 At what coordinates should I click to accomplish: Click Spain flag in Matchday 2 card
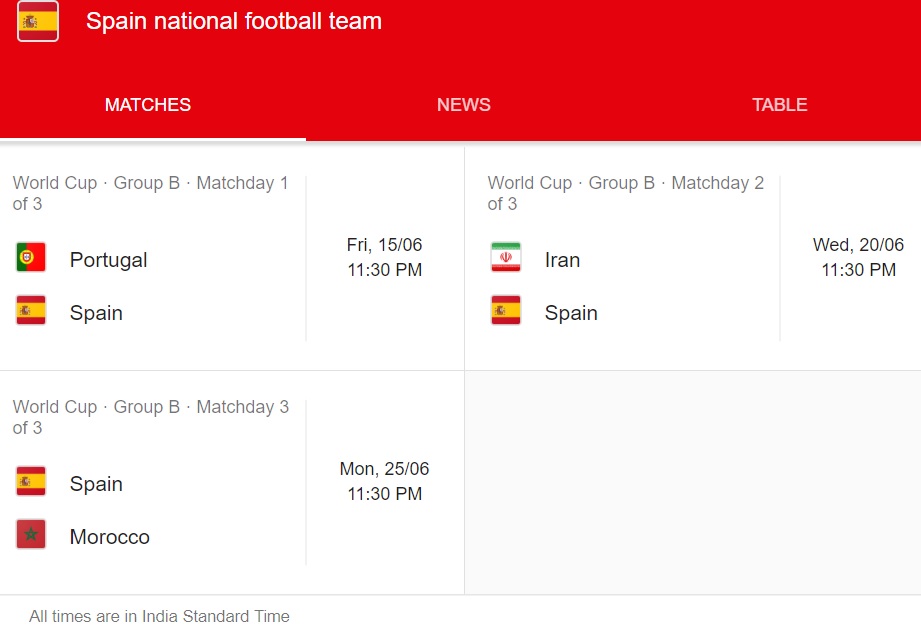click(506, 310)
